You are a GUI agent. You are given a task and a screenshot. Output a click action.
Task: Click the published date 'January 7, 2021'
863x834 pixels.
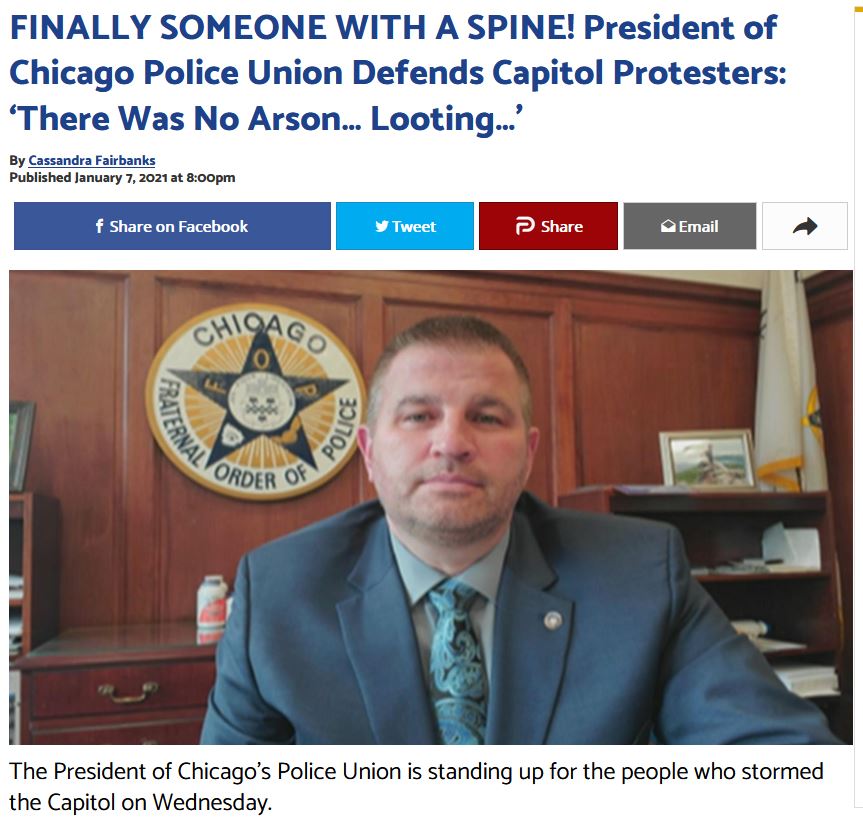121,178
